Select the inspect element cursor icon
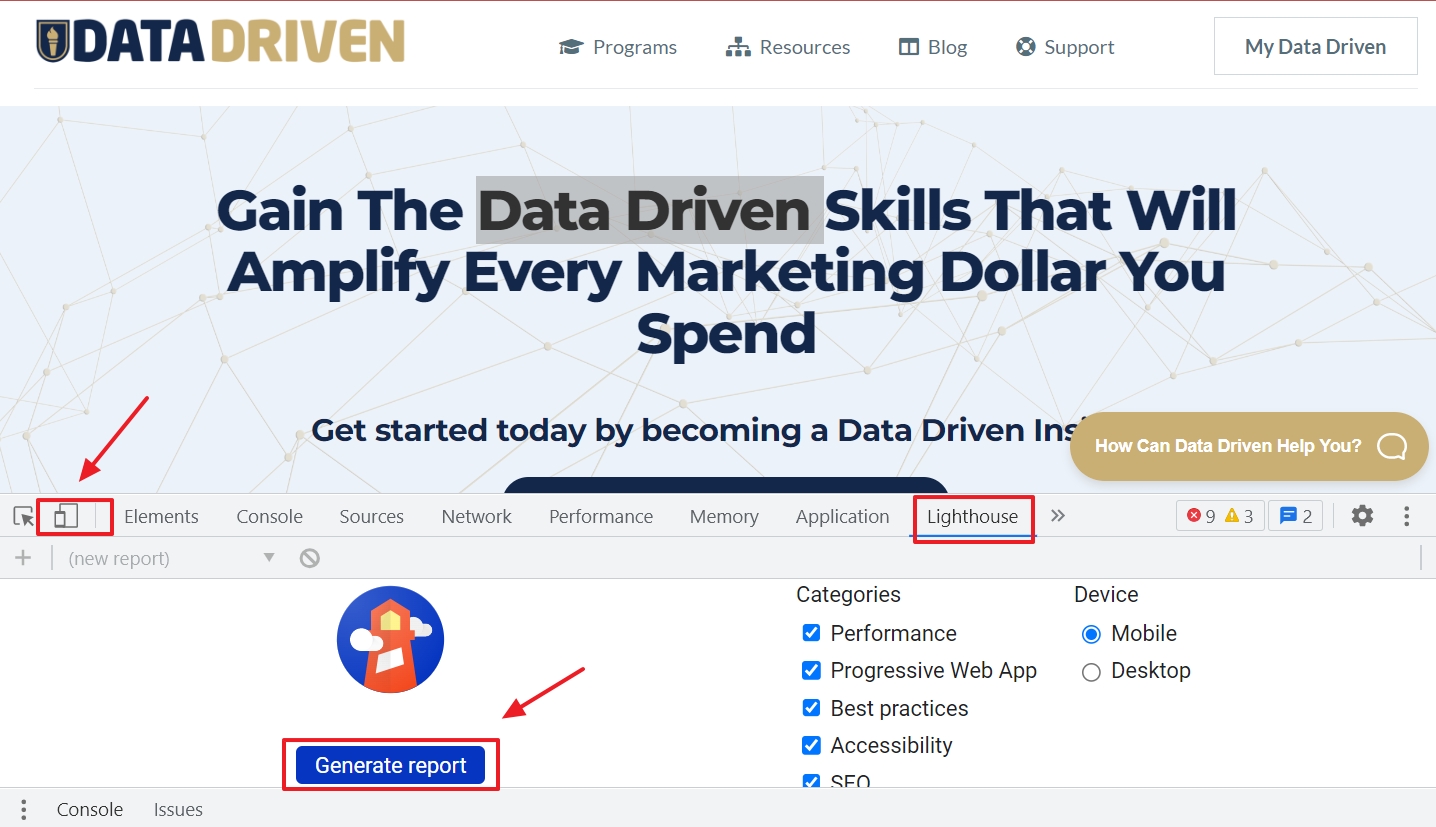1436x827 pixels. (x=23, y=516)
